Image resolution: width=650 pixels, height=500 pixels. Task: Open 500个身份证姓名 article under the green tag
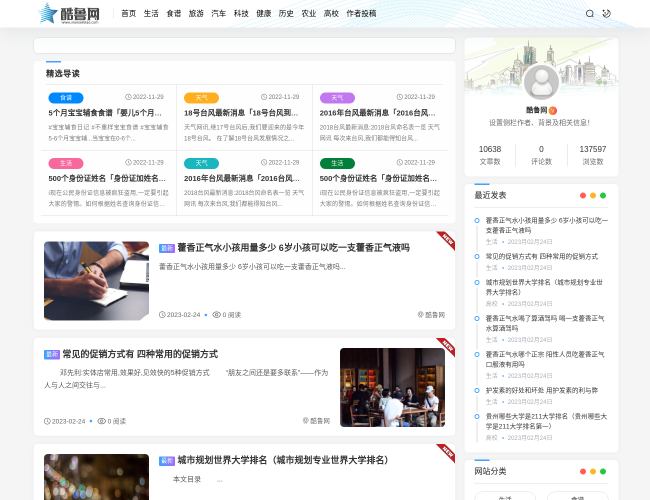[378, 178]
